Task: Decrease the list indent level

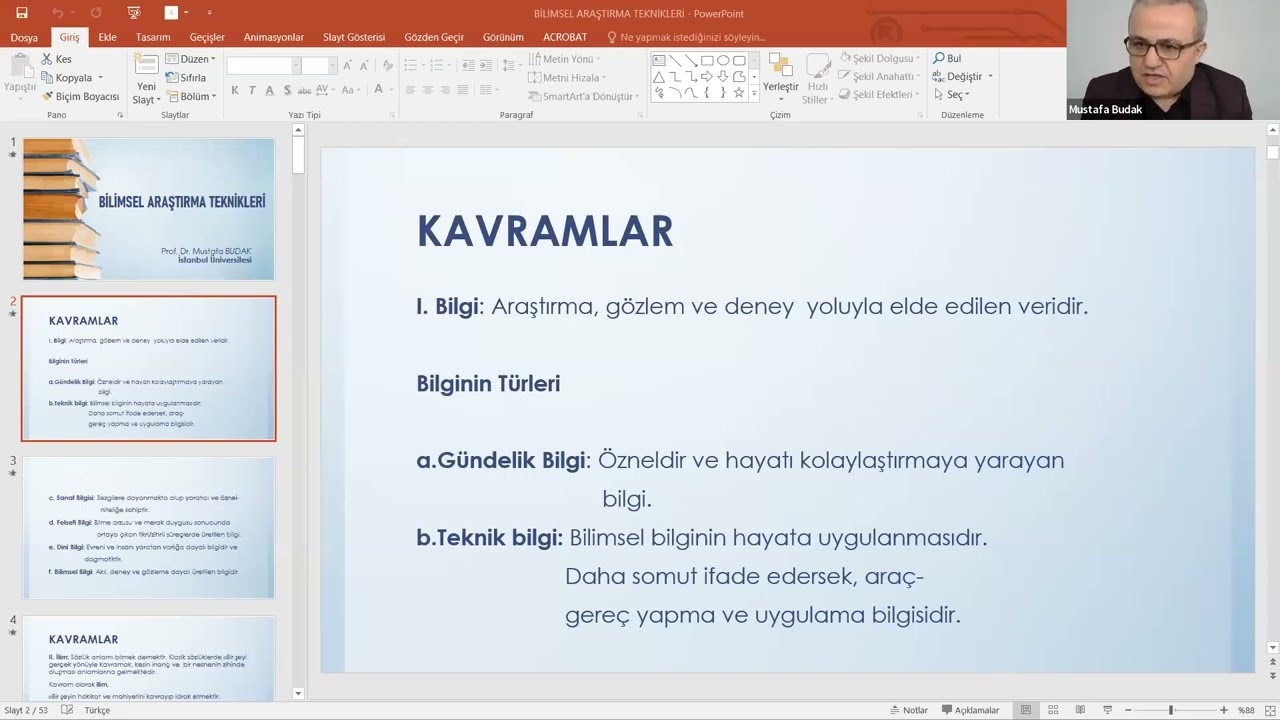Action: (x=468, y=65)
